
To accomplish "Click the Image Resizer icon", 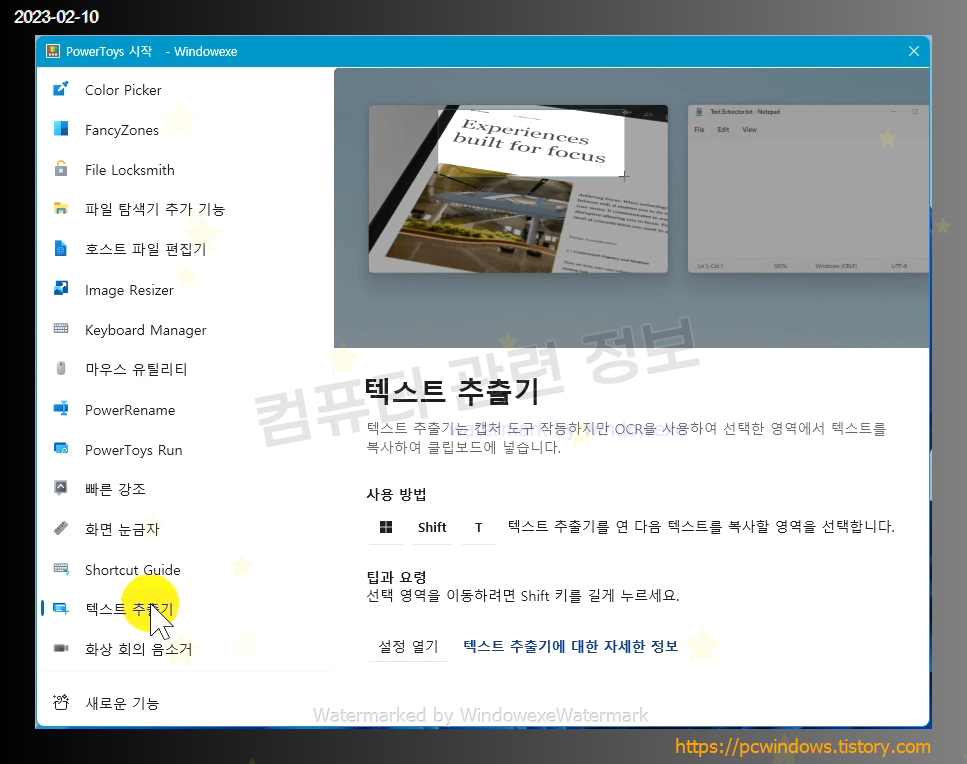I will 60,288.
